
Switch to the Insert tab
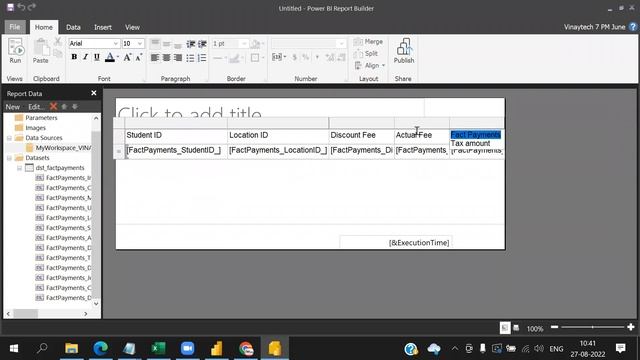(x=102, y=27)
